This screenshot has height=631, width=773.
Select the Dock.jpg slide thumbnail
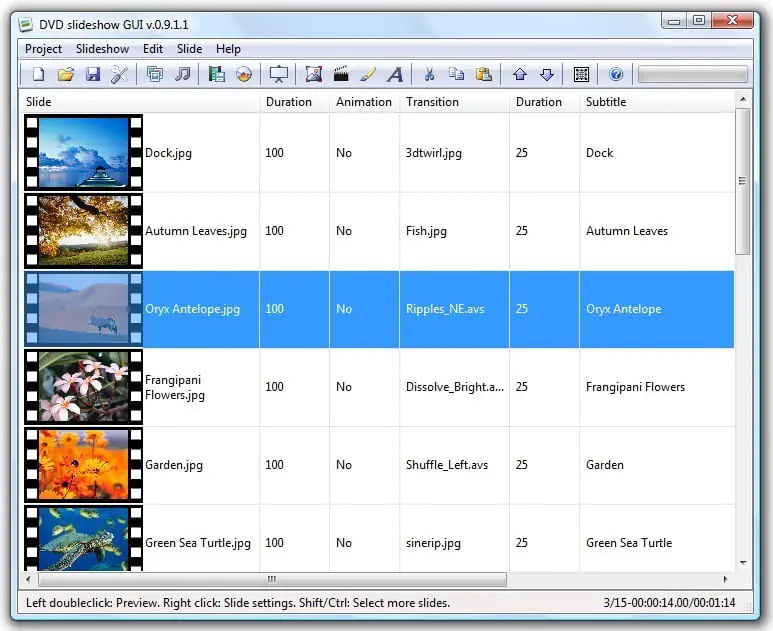click(83, 153)
